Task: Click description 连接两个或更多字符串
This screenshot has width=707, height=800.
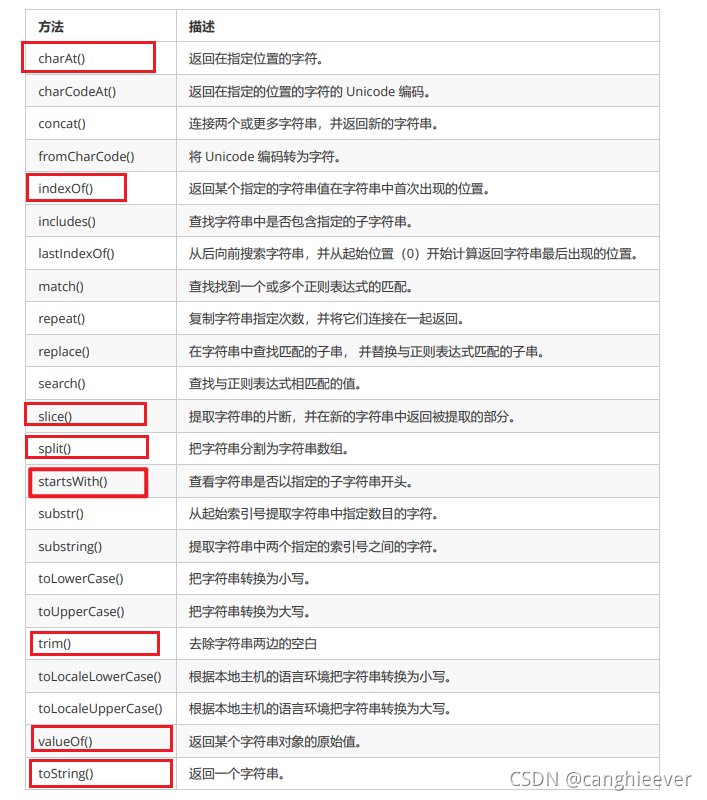Action: point(313,124)
